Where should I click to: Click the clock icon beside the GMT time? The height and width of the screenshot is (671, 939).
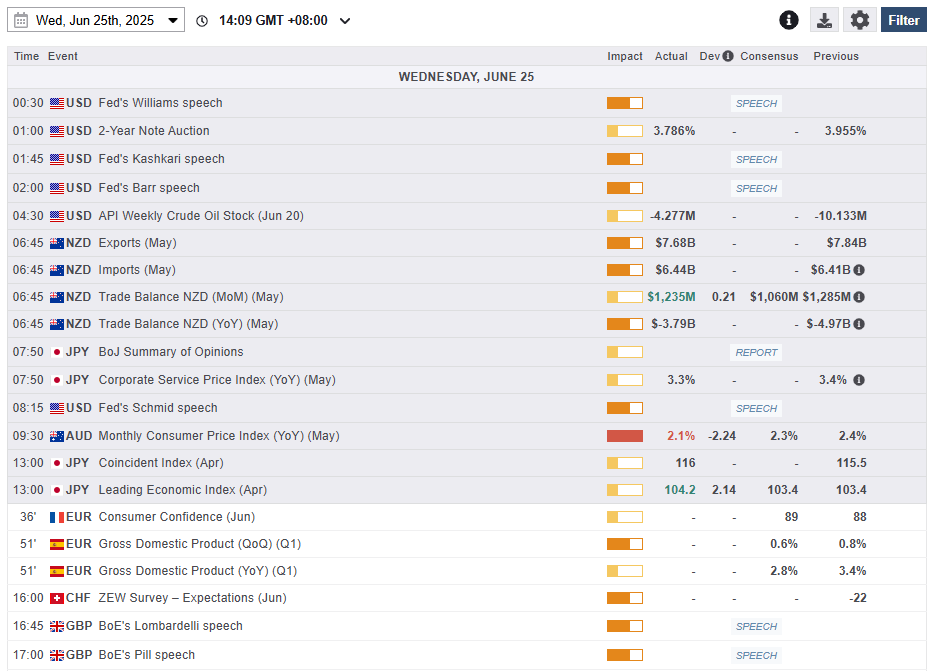point(203,19)
